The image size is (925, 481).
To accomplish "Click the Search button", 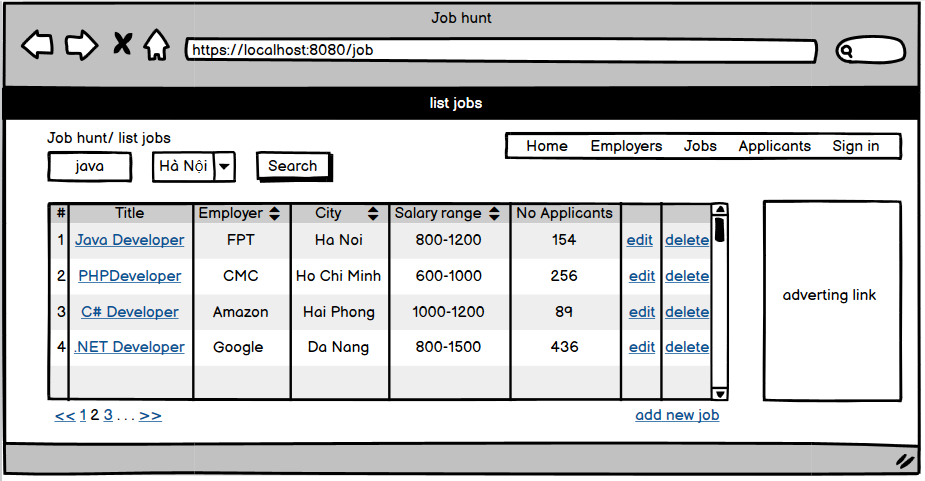I will click(x=293, y=166).
